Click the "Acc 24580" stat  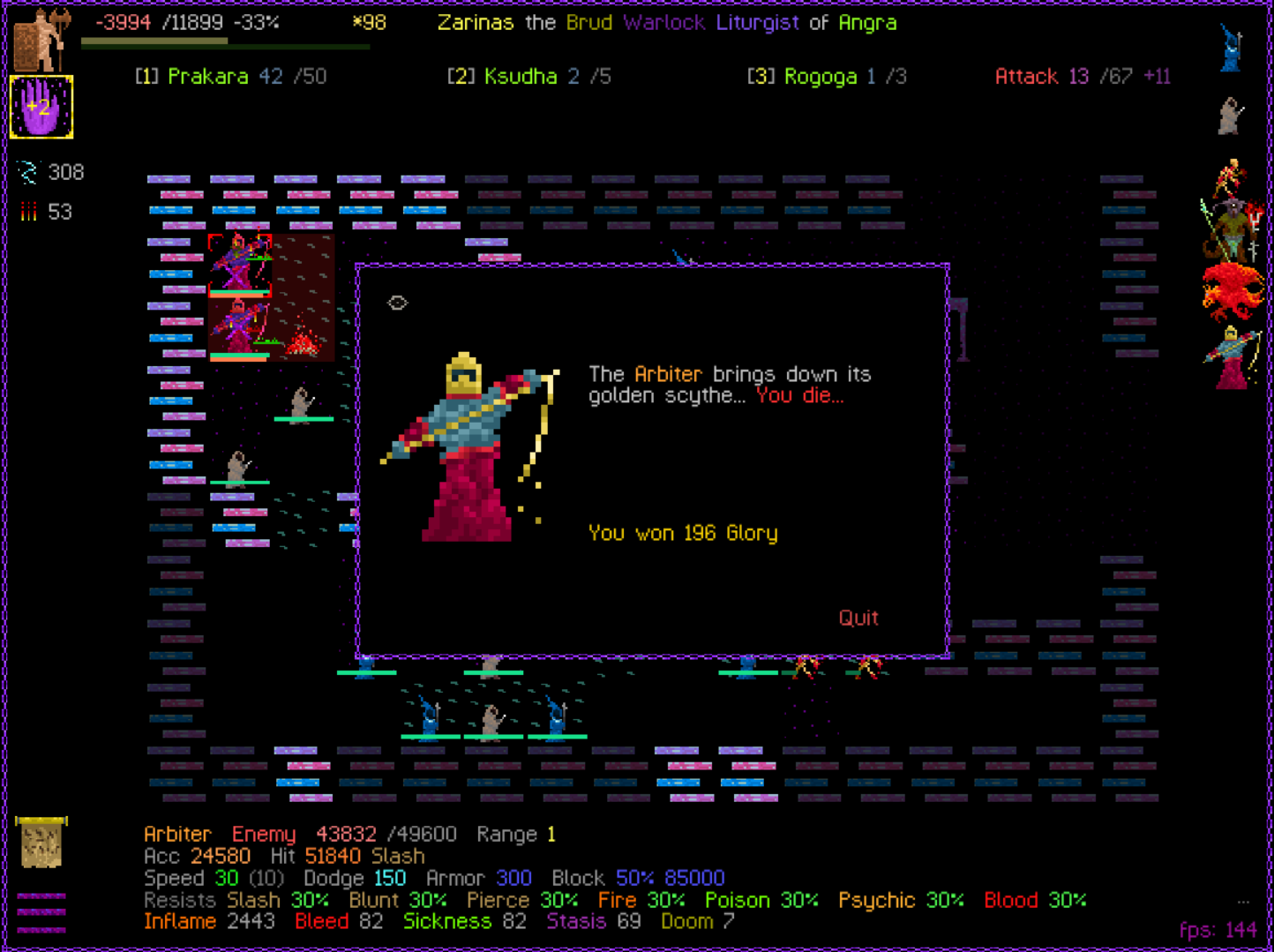[x=197, y=856]
